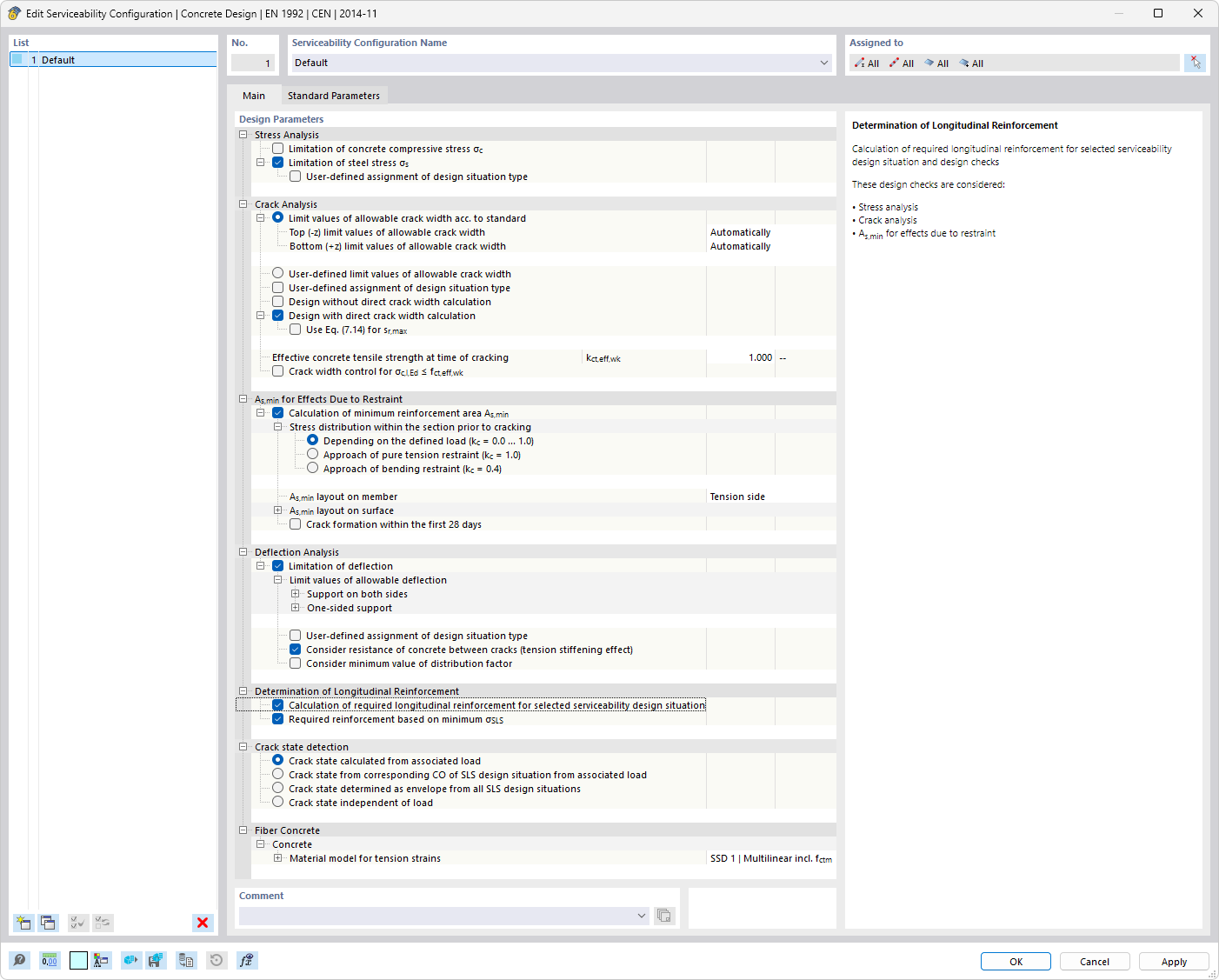Collapse the Crack Analysis section
This screenshot has height=980, width=1219.
click(x=243, y=203)
